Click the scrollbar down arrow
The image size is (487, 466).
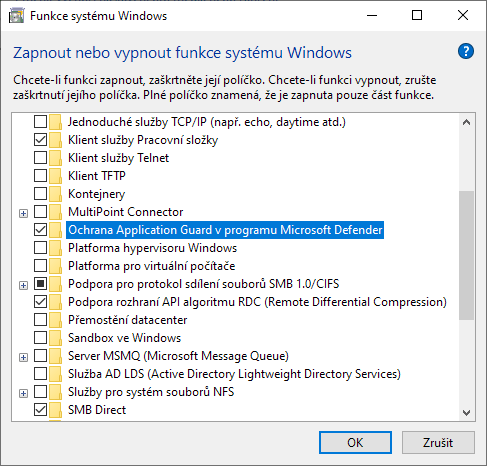point(466,413)
